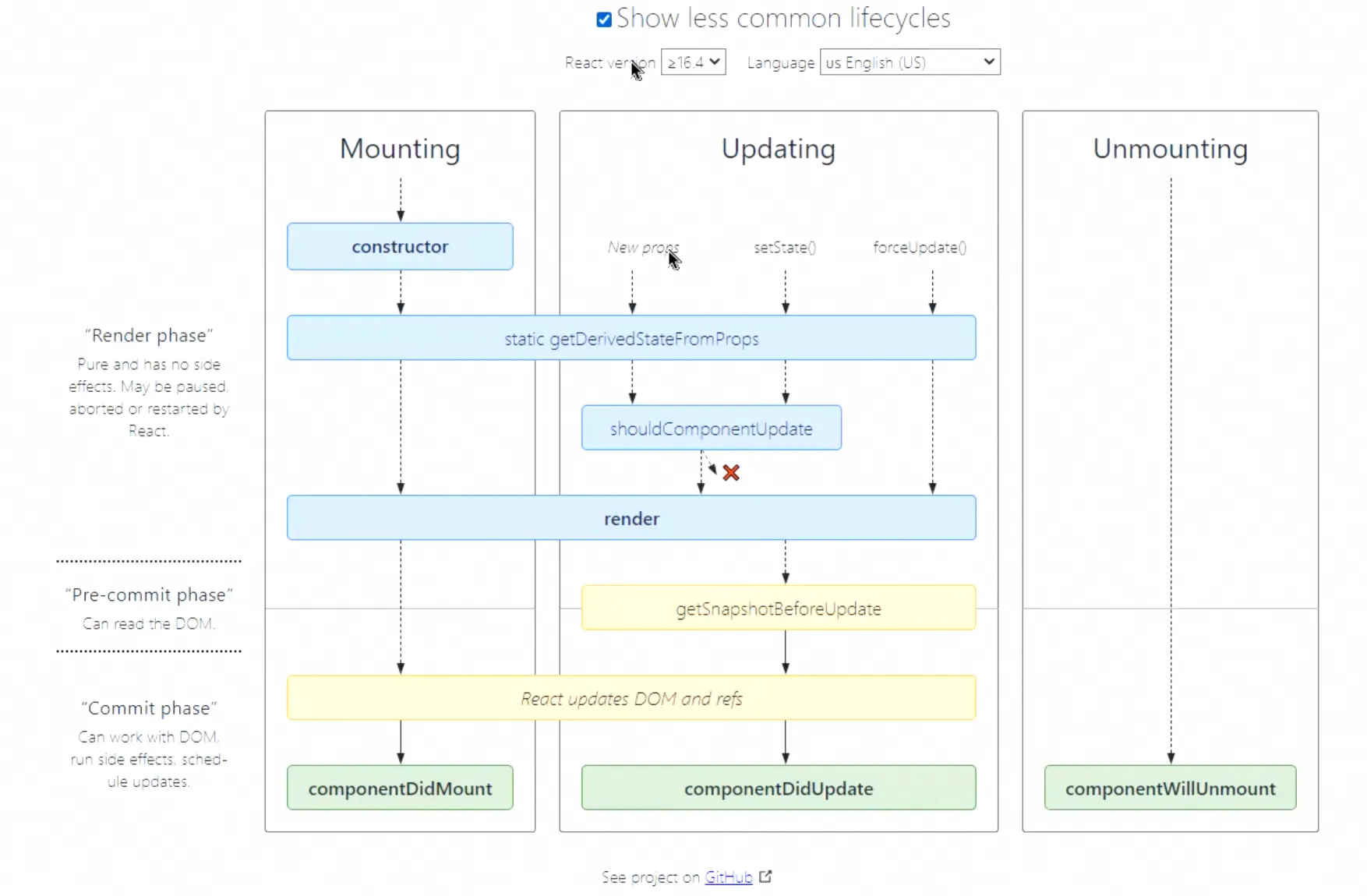1367x896 pixels.
Task: Click the Mounting column heading
Action: coord(400,149)
